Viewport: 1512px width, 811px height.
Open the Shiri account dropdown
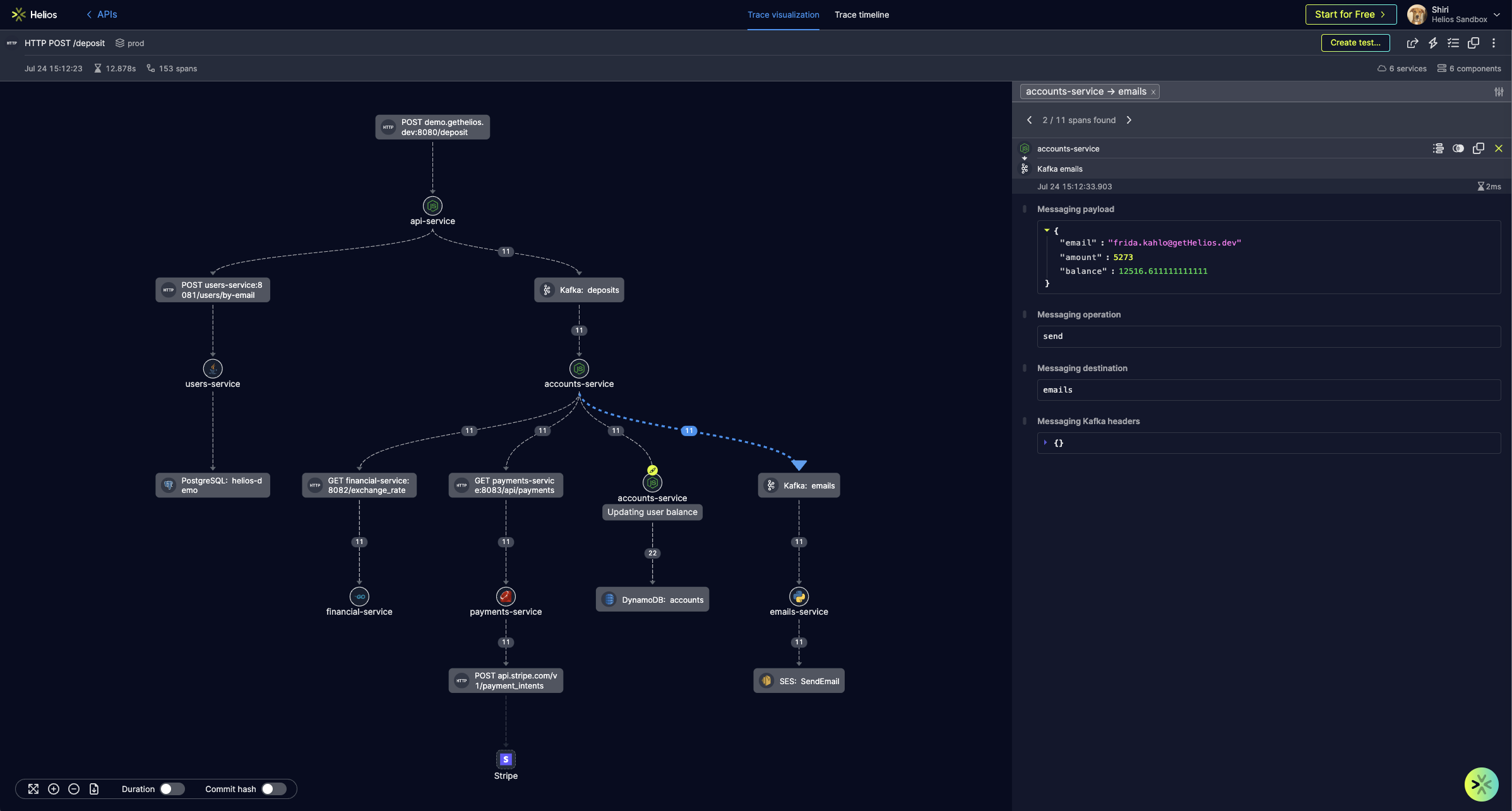(x=1497, y=15)
